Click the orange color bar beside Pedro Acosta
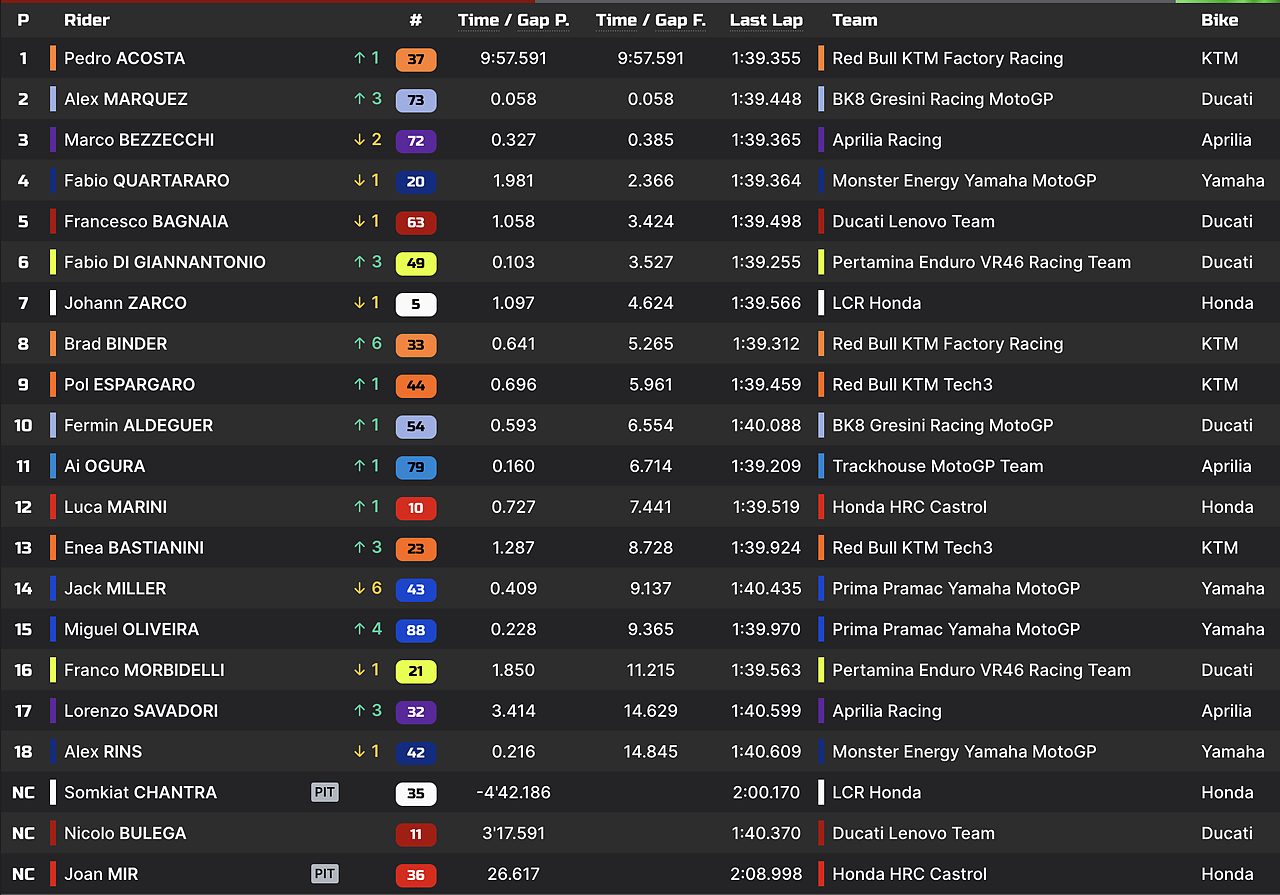The image size is (1280, 895). coord(53,59)
